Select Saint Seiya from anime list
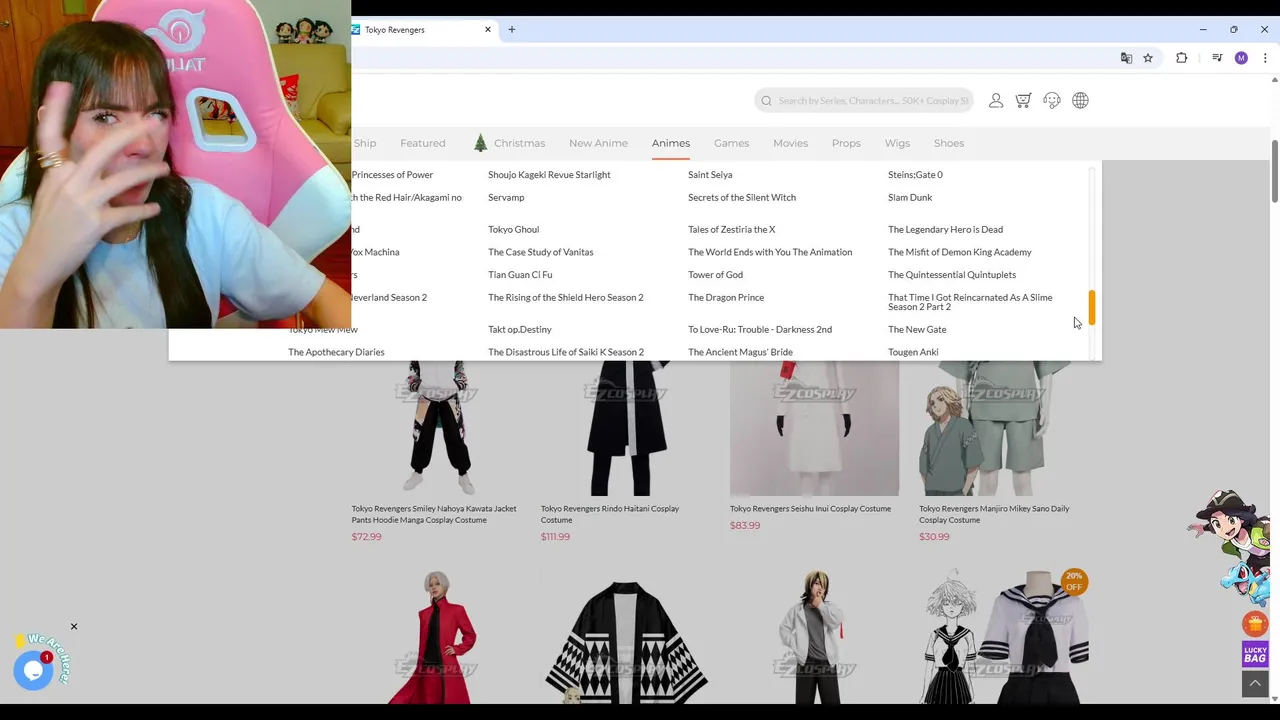Viewport: 1280px width, 720px height. [710, 174]
